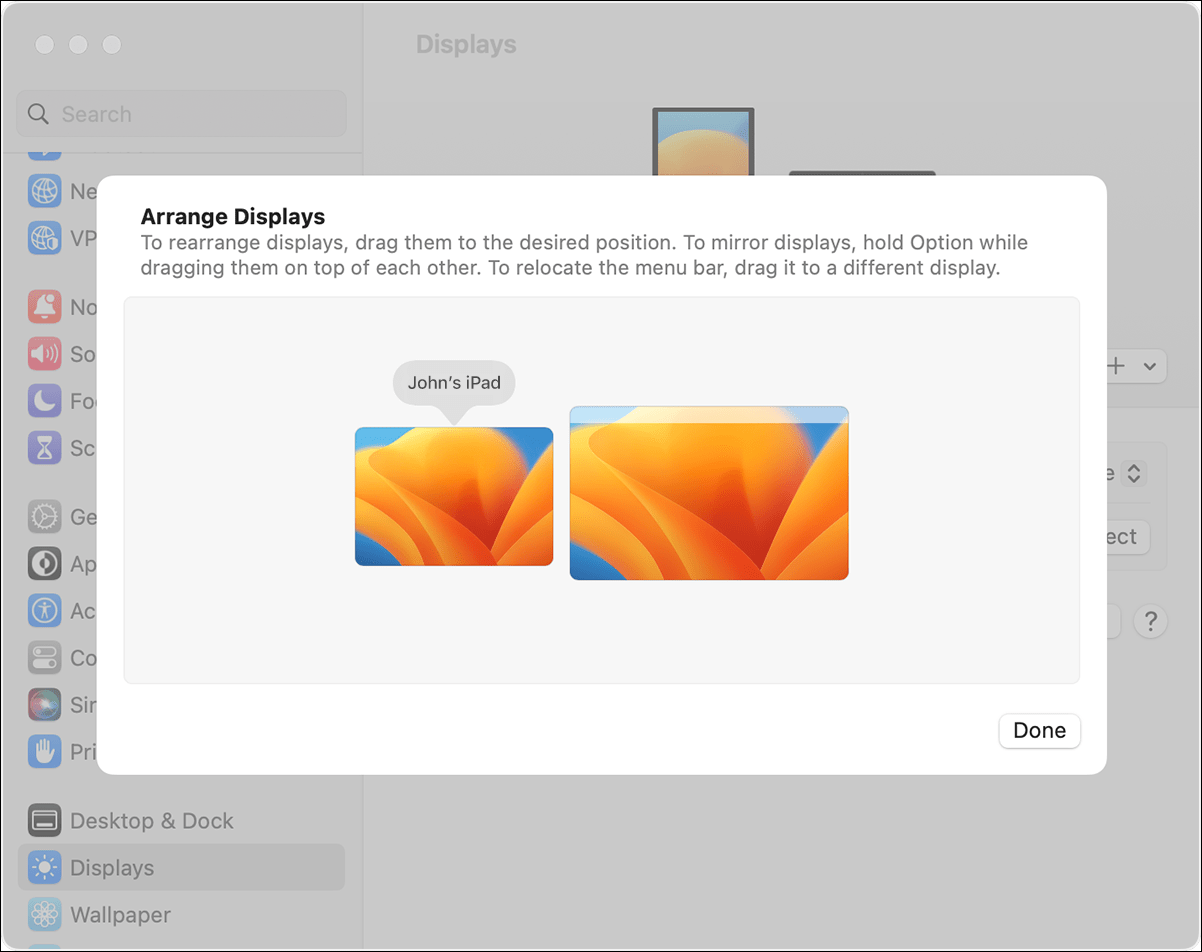Select the Appearance icon in the sidebar
1202x952 pixels.
(44, 564)
